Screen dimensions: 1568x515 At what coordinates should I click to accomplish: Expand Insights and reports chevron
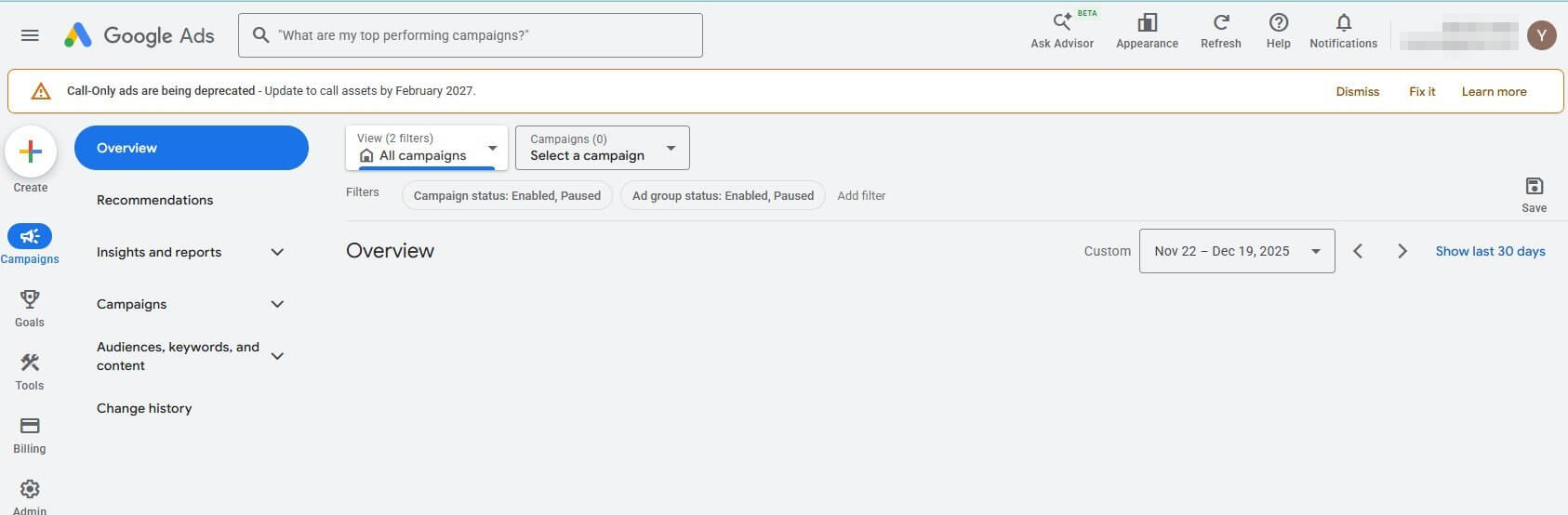(277, 252)
